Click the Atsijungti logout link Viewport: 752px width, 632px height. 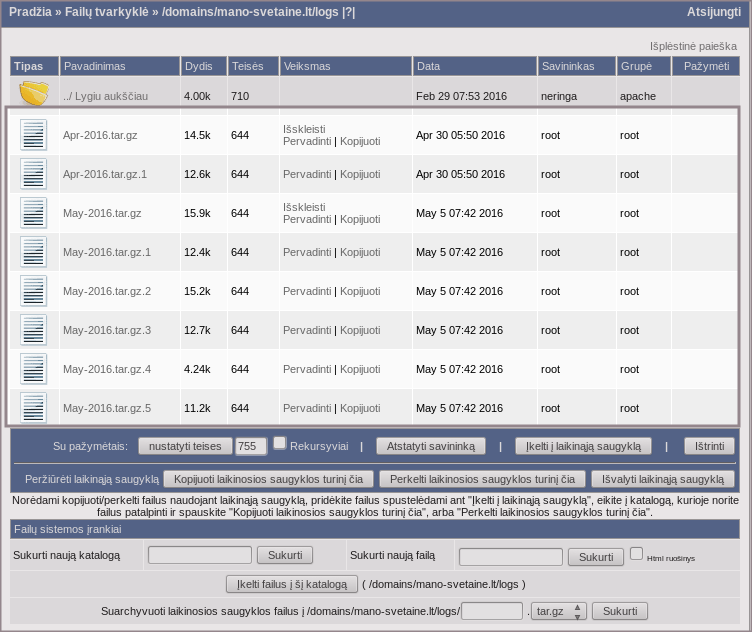714,12
